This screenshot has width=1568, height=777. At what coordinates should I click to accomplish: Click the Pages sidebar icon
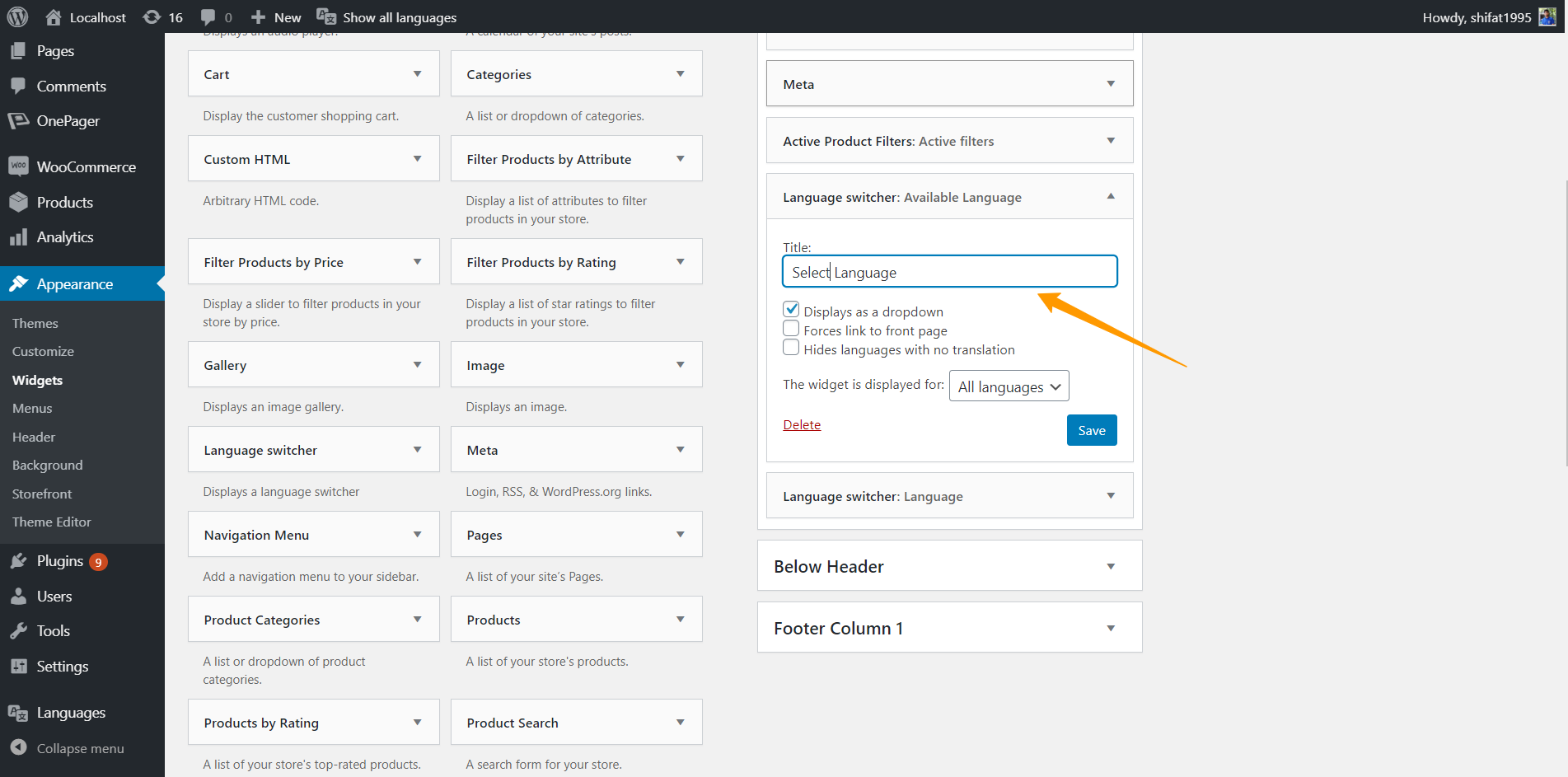[18, 51]
